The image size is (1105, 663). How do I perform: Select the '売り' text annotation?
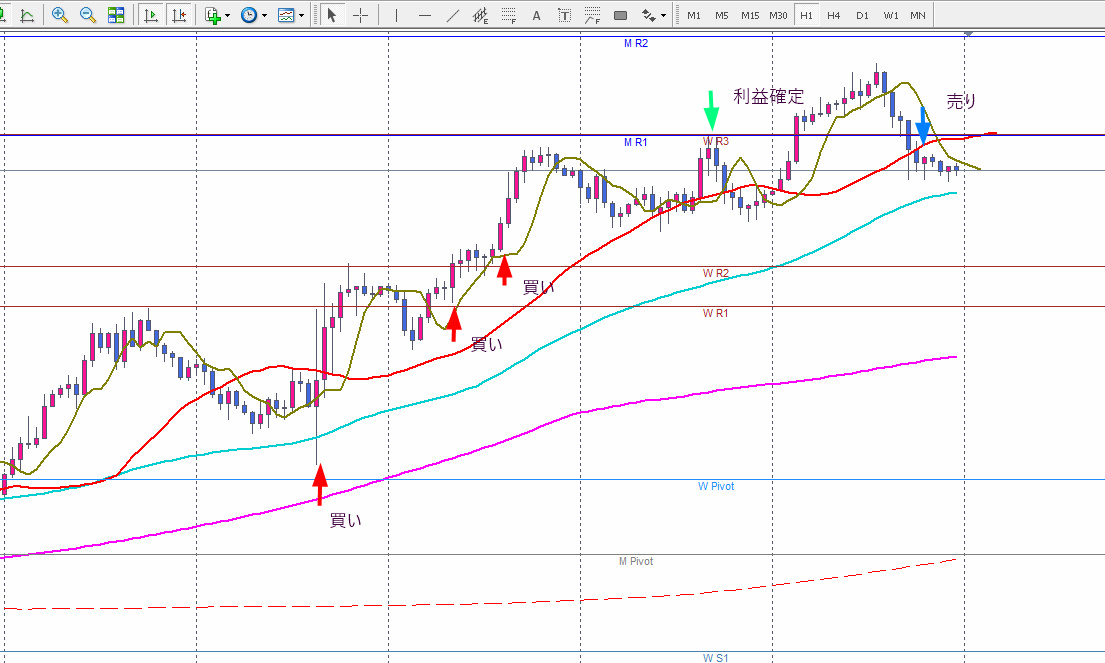pyautogui.click(x=961, y=101)
